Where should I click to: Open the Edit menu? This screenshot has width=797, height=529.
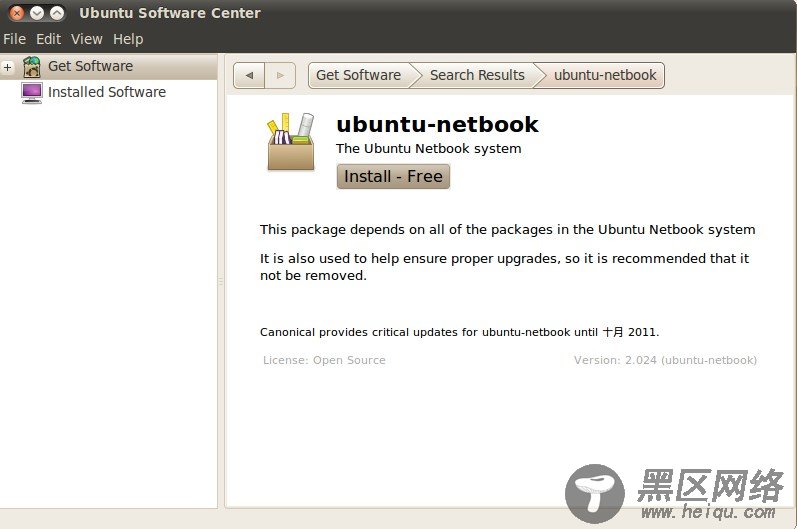[x=48, y=39]
